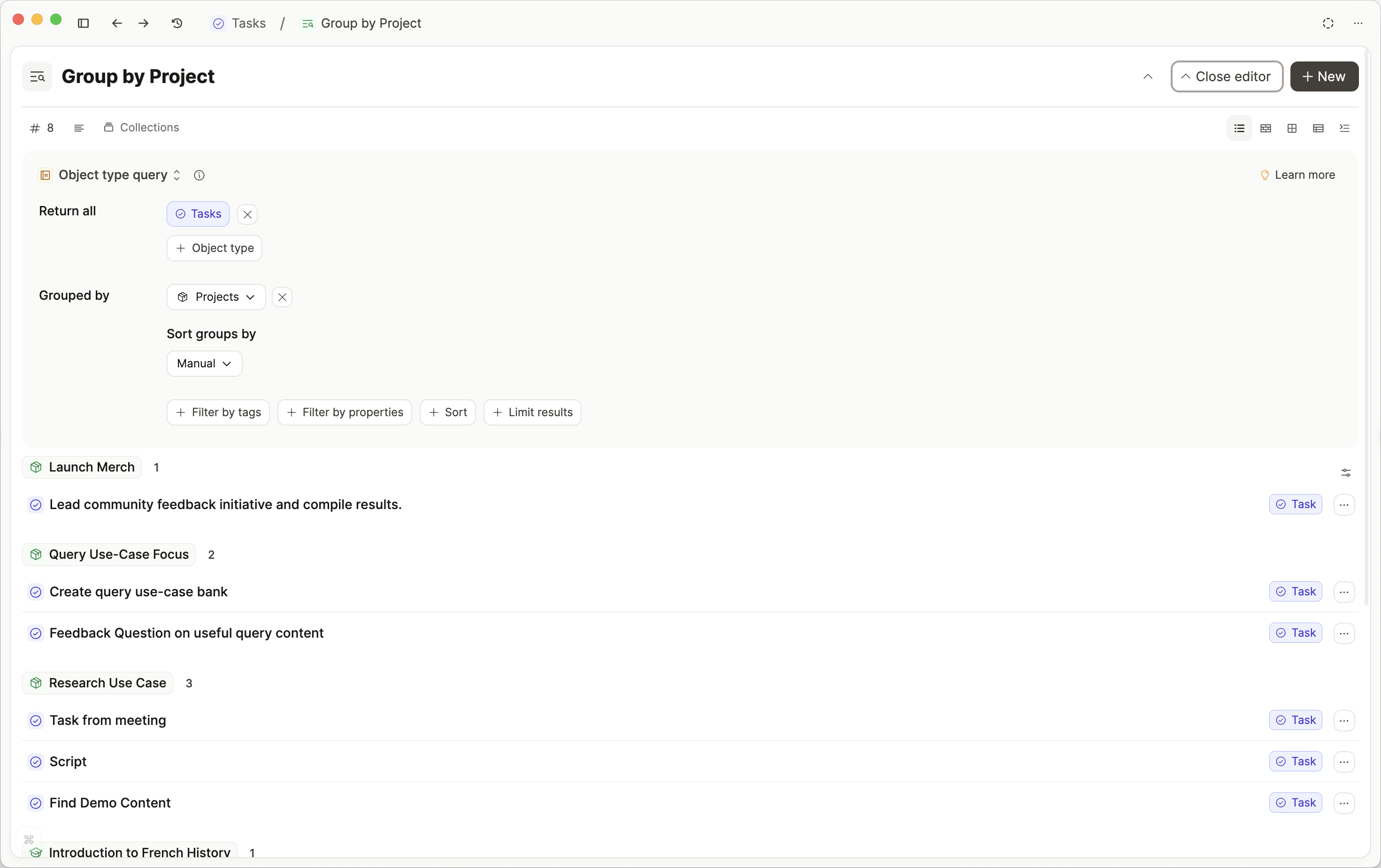1381x868 pixels.
Task: Complete the 'Create query use-case bank' task
Action: 36,592
